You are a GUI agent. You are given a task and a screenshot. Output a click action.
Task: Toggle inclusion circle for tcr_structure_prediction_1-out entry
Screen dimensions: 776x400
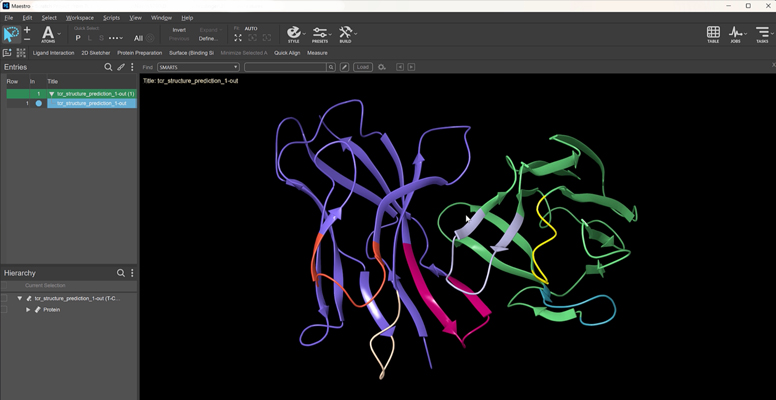pyautogui.click(x=39, y=103)
